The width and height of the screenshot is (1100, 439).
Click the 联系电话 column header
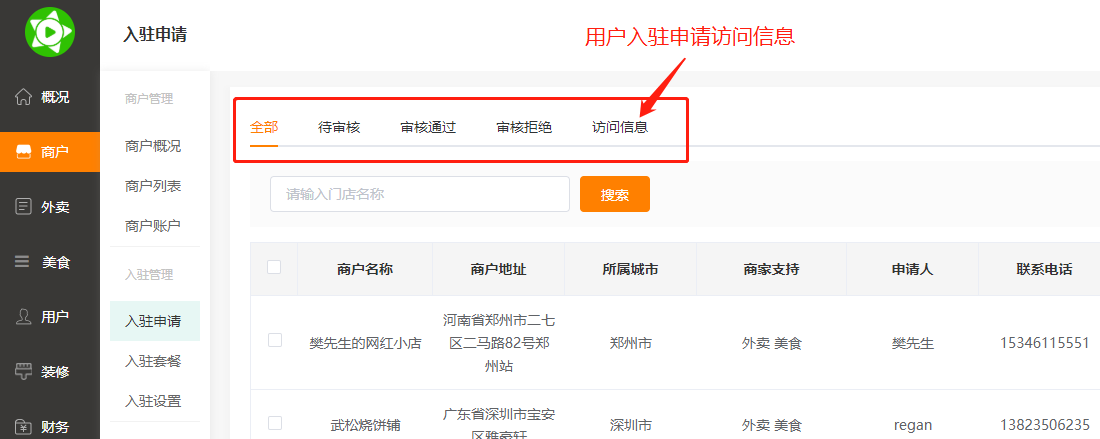click(x=1045, y=269)
